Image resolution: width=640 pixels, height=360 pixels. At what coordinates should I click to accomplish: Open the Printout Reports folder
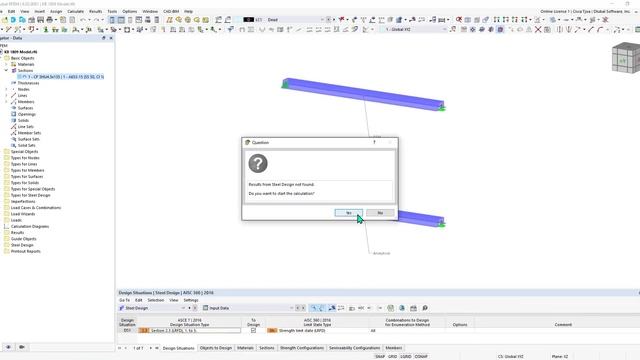25,251
